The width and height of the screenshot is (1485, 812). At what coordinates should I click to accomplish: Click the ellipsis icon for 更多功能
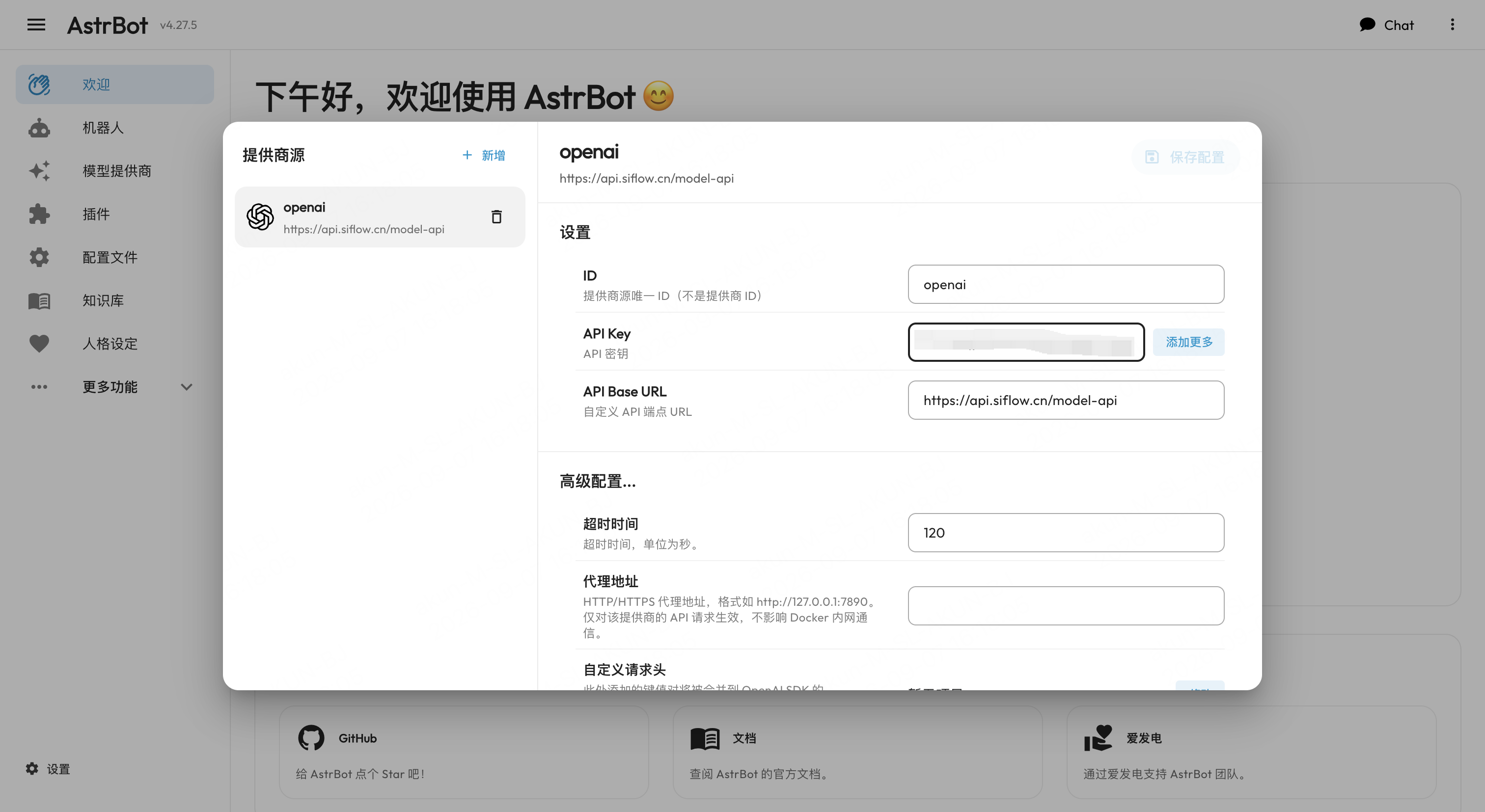point(39,387)
